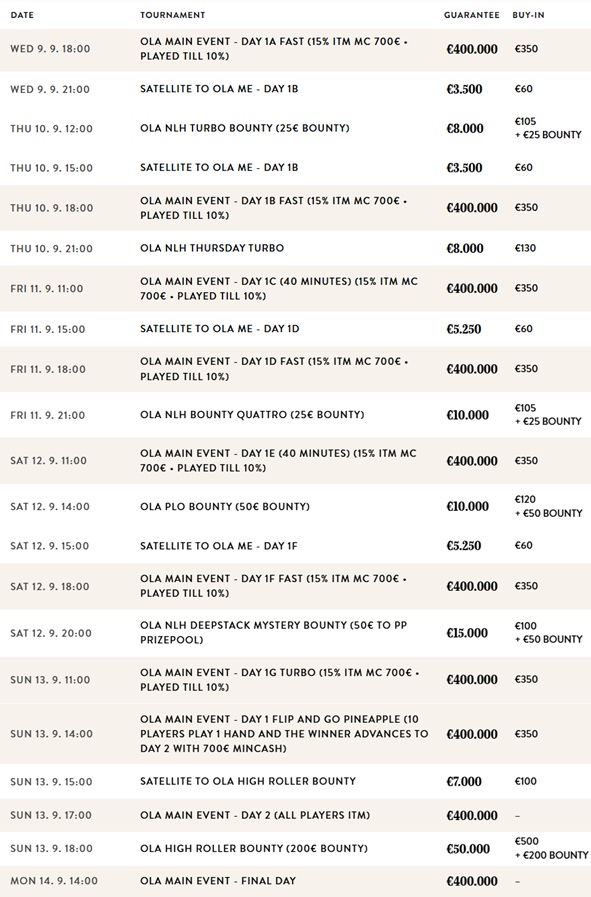
Task: Select OLA Main Event Day 2 row
Action: (x=295, y=815)
